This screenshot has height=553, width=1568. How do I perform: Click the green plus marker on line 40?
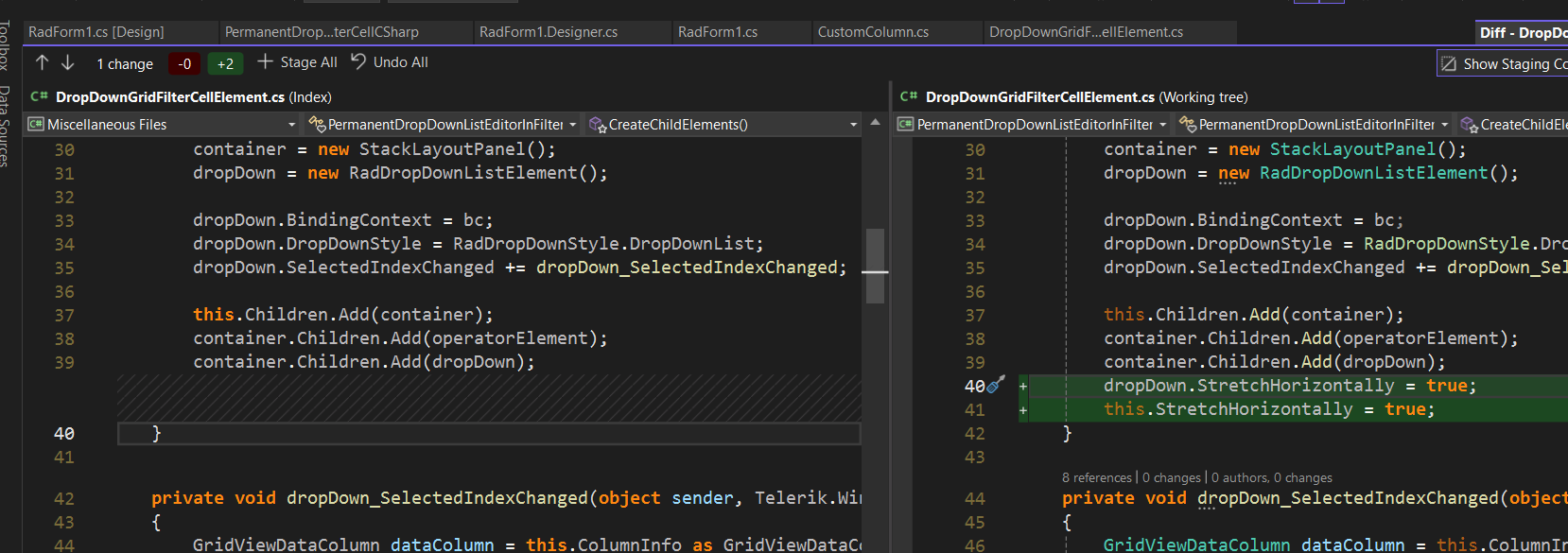coord(1023,386)
